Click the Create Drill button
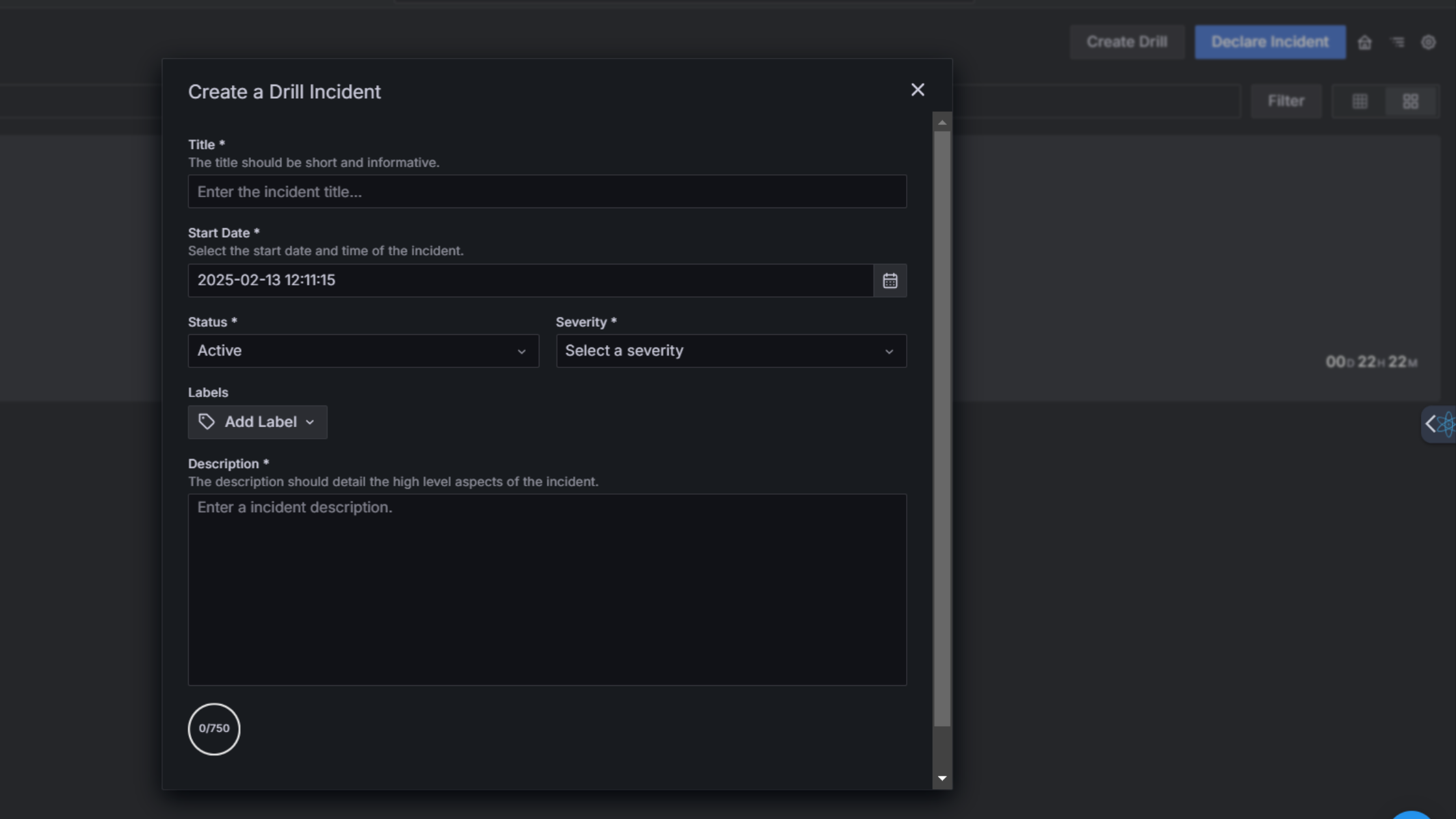Viewport: 1456px width, 819px height. point(1126,42)
